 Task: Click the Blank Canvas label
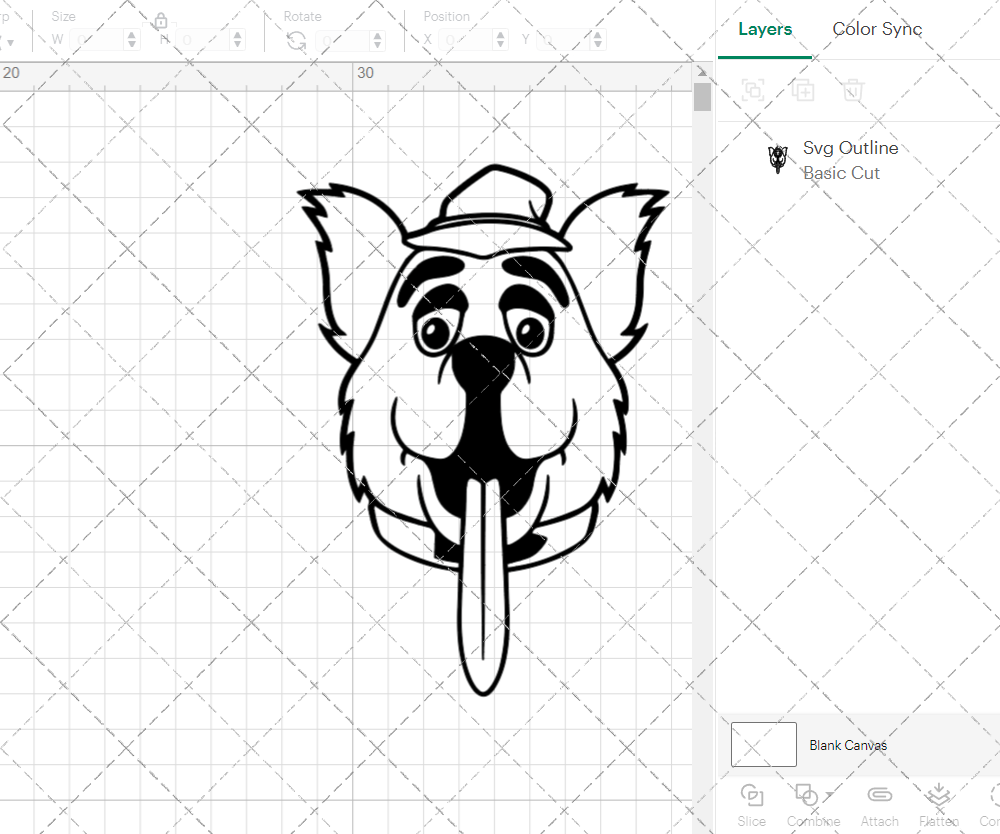tap(848, 745)
